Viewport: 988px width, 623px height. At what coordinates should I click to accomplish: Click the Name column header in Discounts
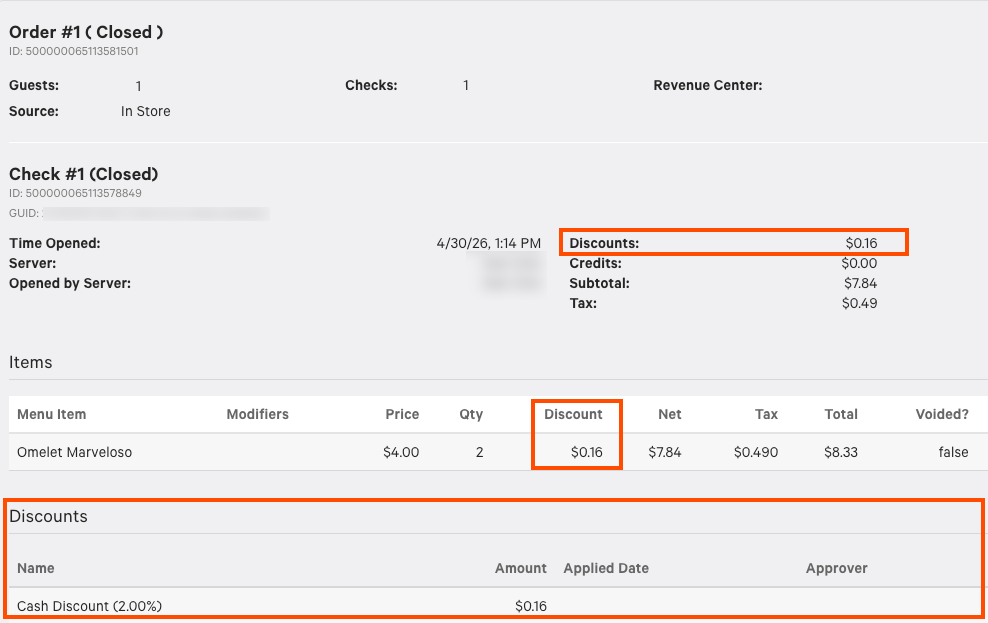pyautogui.click(x=35, y=568)
